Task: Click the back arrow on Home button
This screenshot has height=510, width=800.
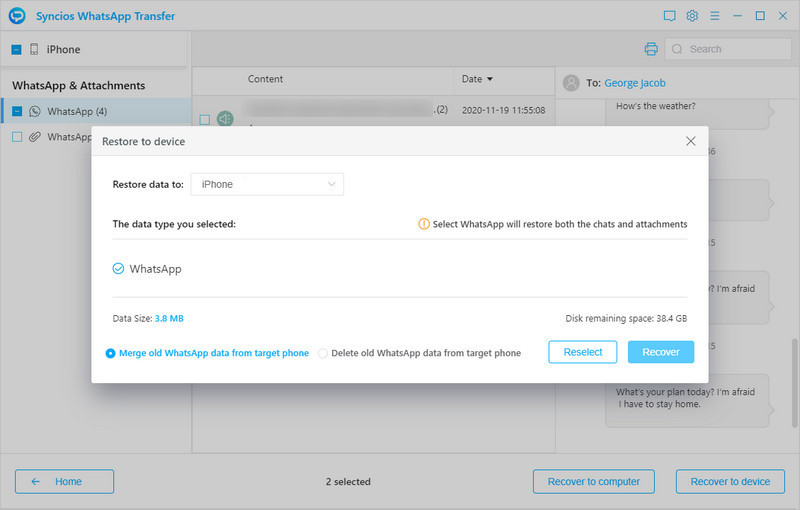Action: [35, 481]
